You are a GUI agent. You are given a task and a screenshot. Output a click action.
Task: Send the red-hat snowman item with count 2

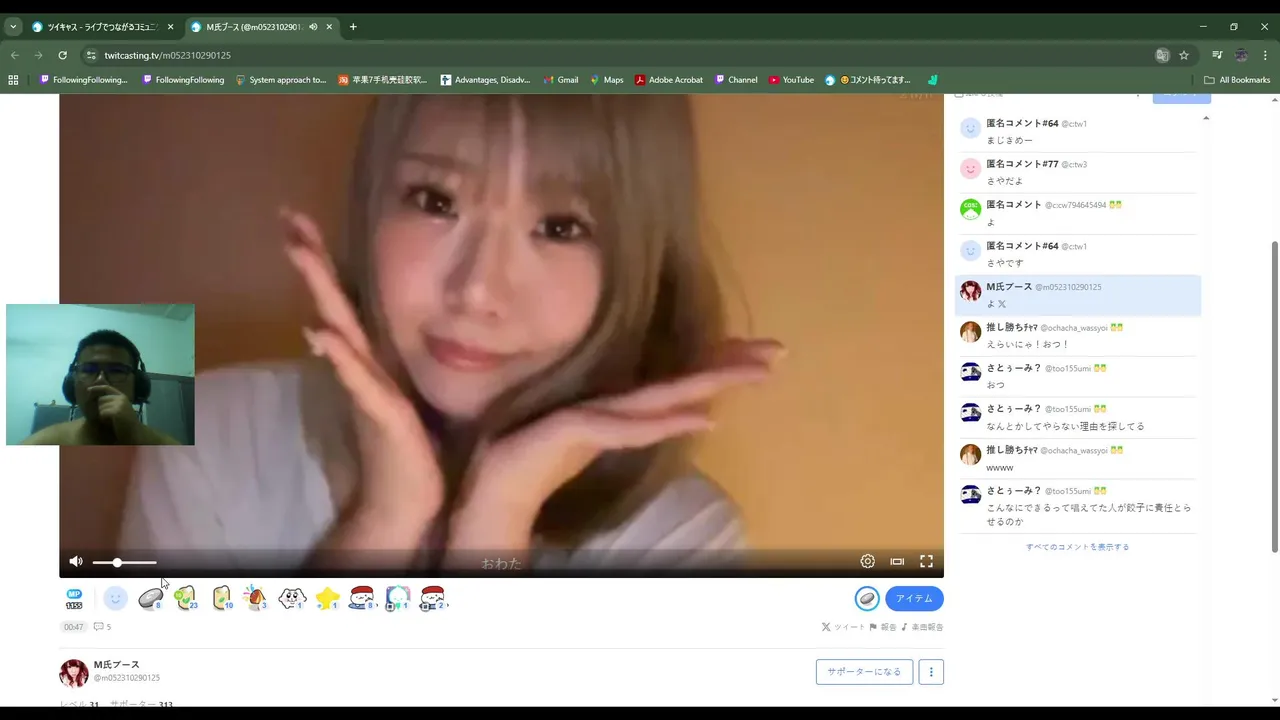(432, 598)
